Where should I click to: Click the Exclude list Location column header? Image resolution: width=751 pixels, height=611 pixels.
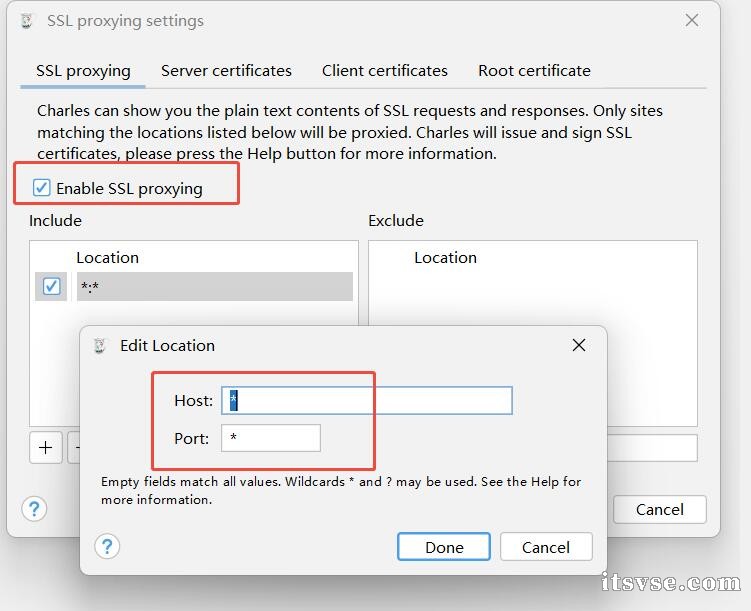tap(445, 257)
